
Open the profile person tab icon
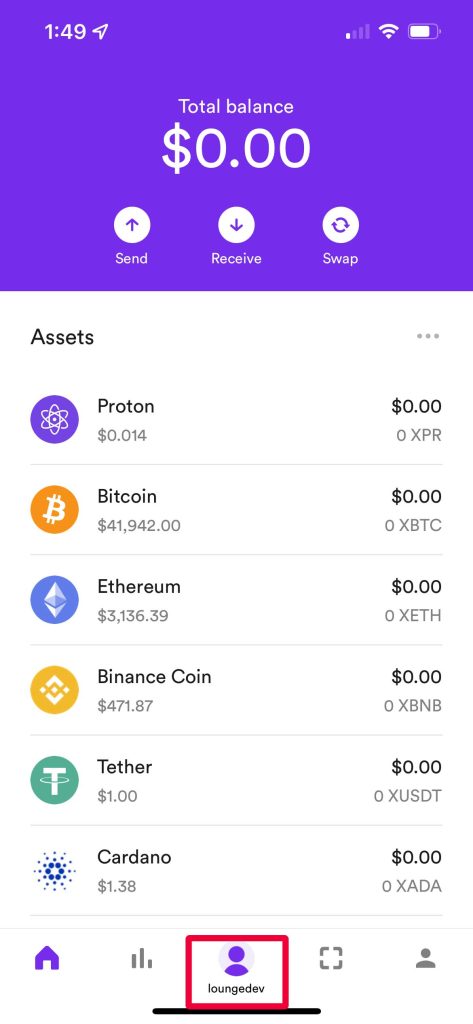click(x=426, y=958)
